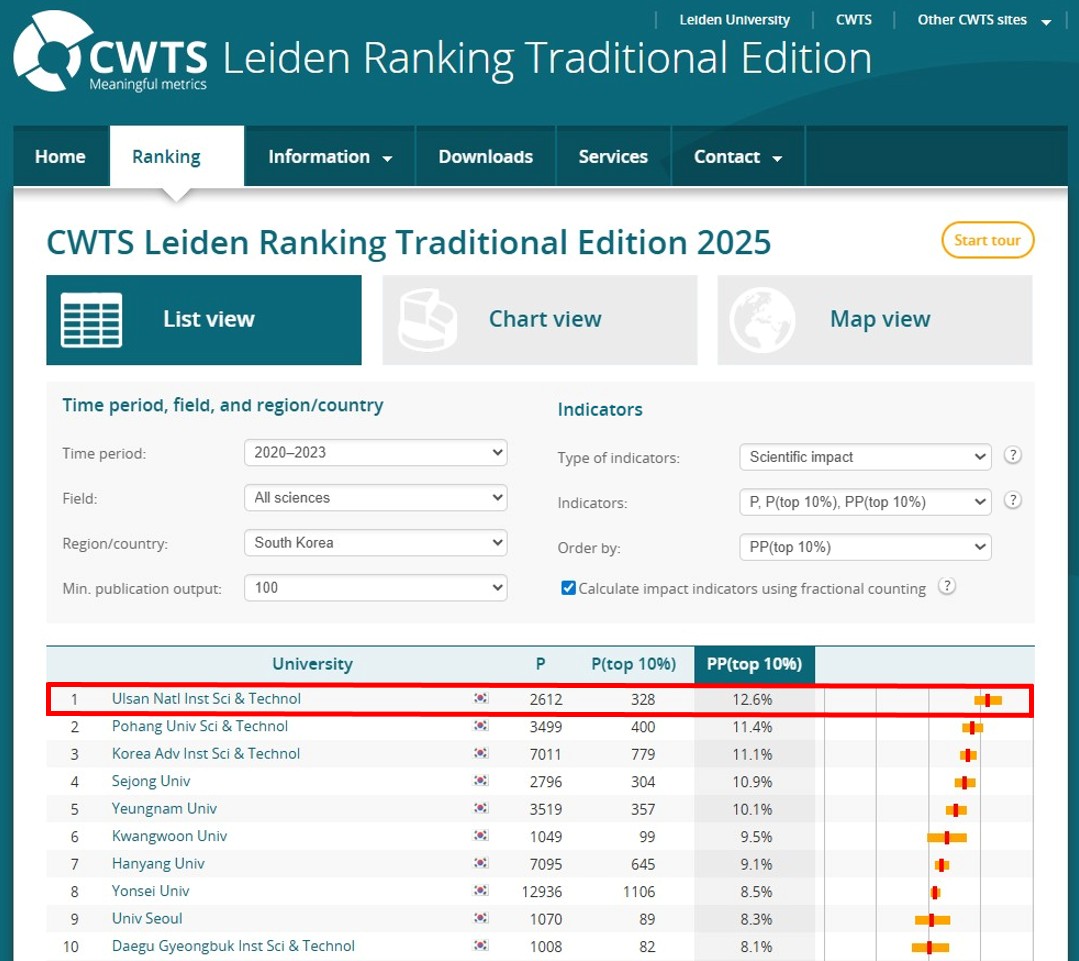Open help for Type of indicators
1079x961 pixels.
coord(1012,455)
